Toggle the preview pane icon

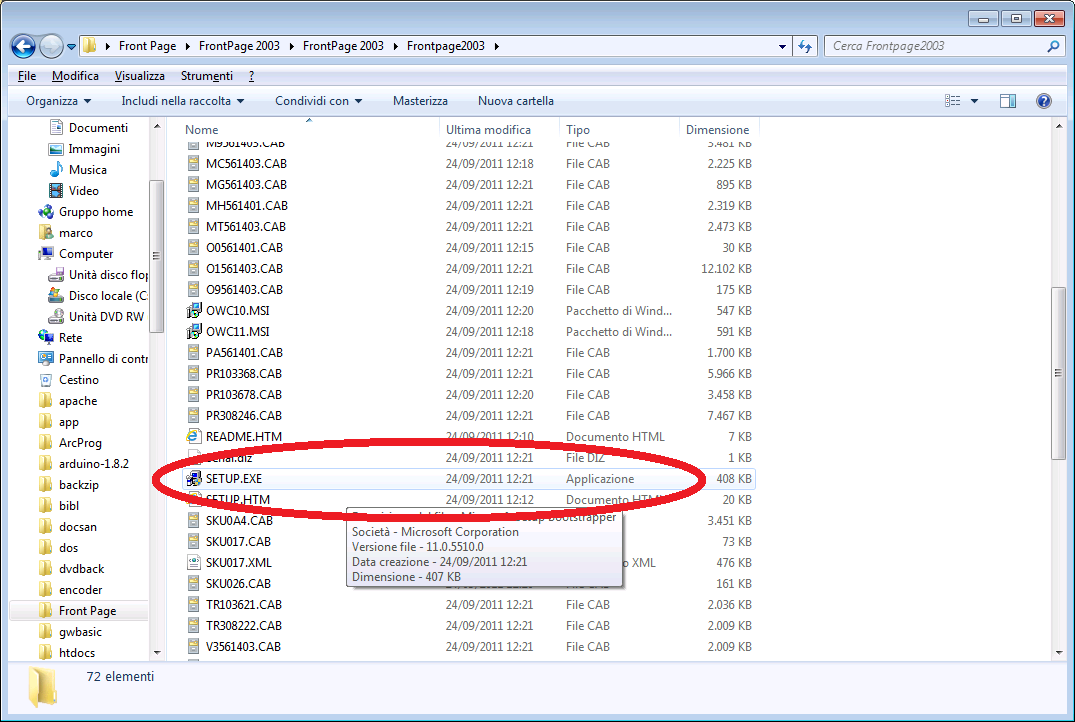[1008, 101]
